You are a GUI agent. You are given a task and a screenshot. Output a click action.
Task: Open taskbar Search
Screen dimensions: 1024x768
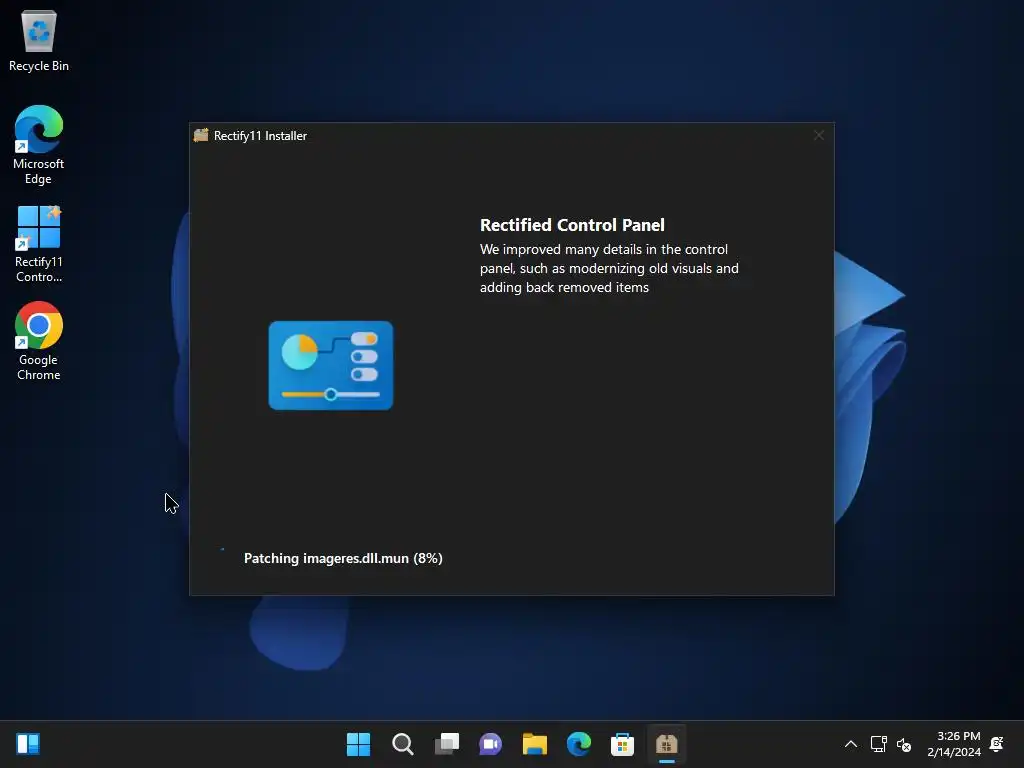(x=402, y=744)
